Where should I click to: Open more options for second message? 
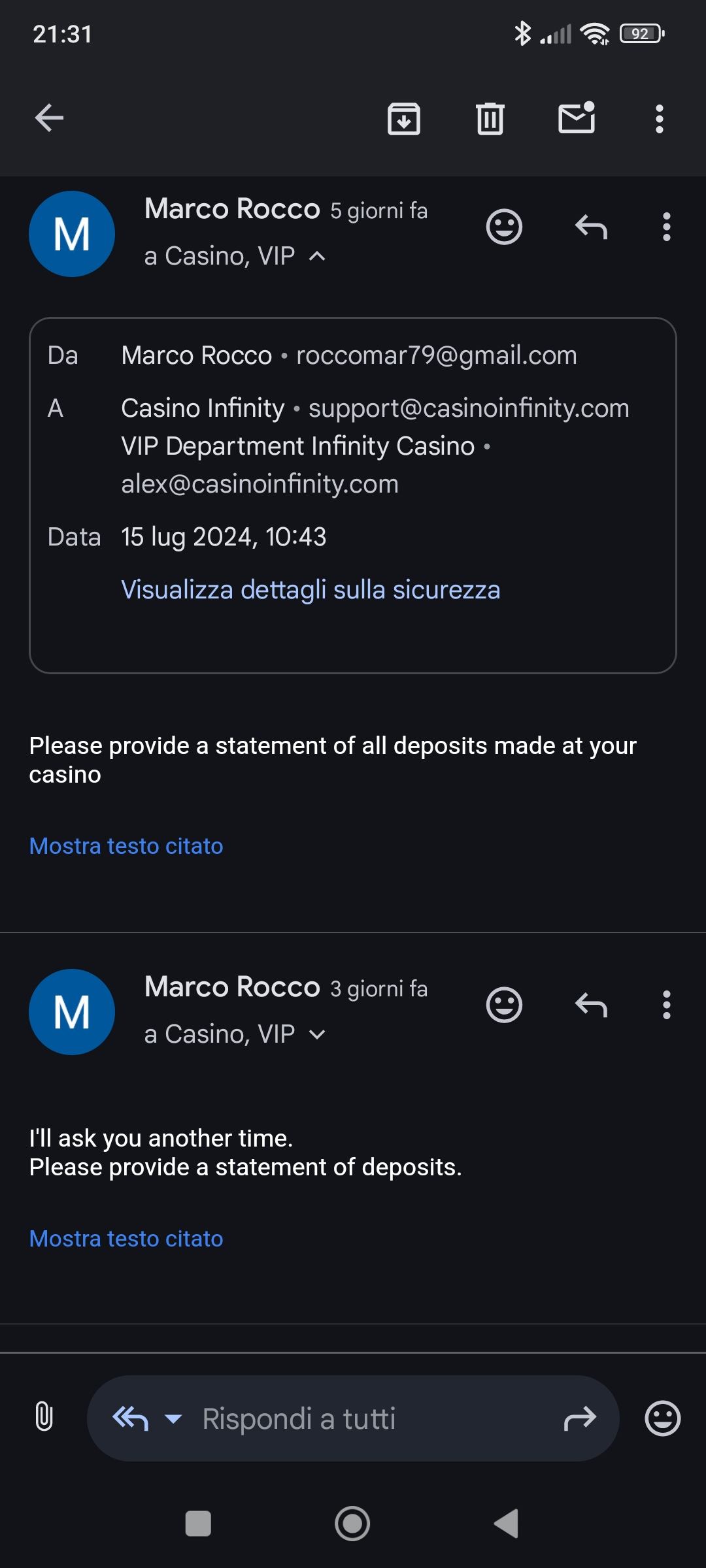pos(666,1005)
